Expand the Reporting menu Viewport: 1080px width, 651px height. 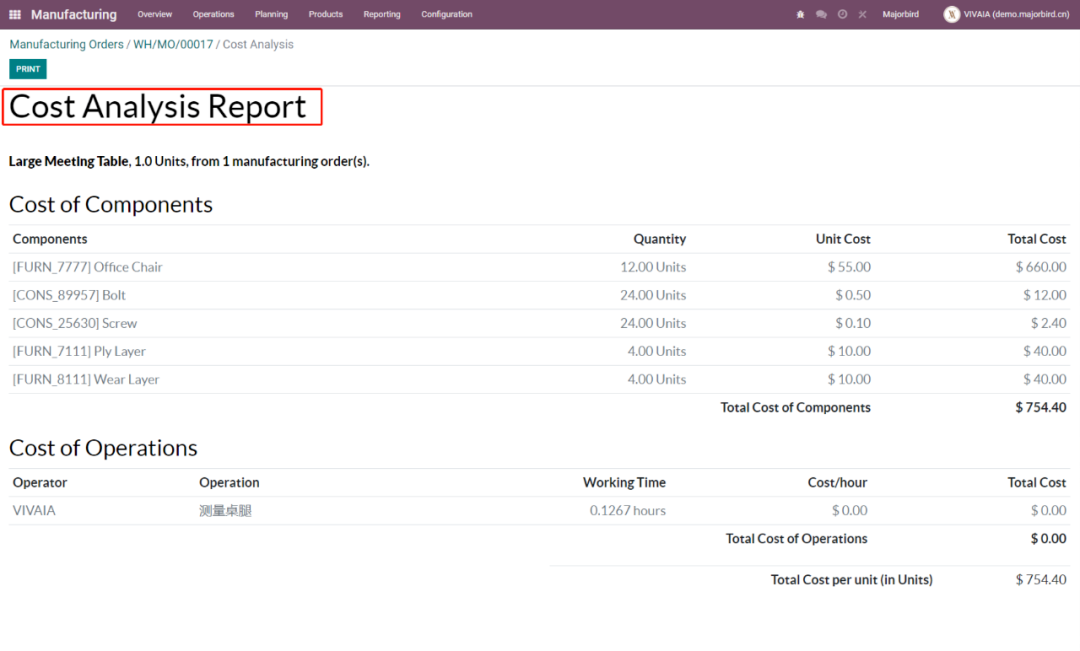[382, 15]
